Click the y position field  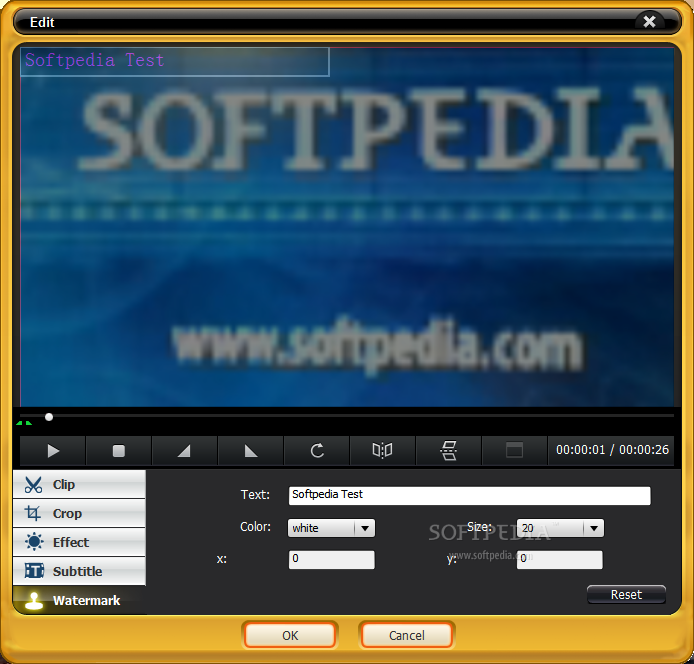point(559,560)
